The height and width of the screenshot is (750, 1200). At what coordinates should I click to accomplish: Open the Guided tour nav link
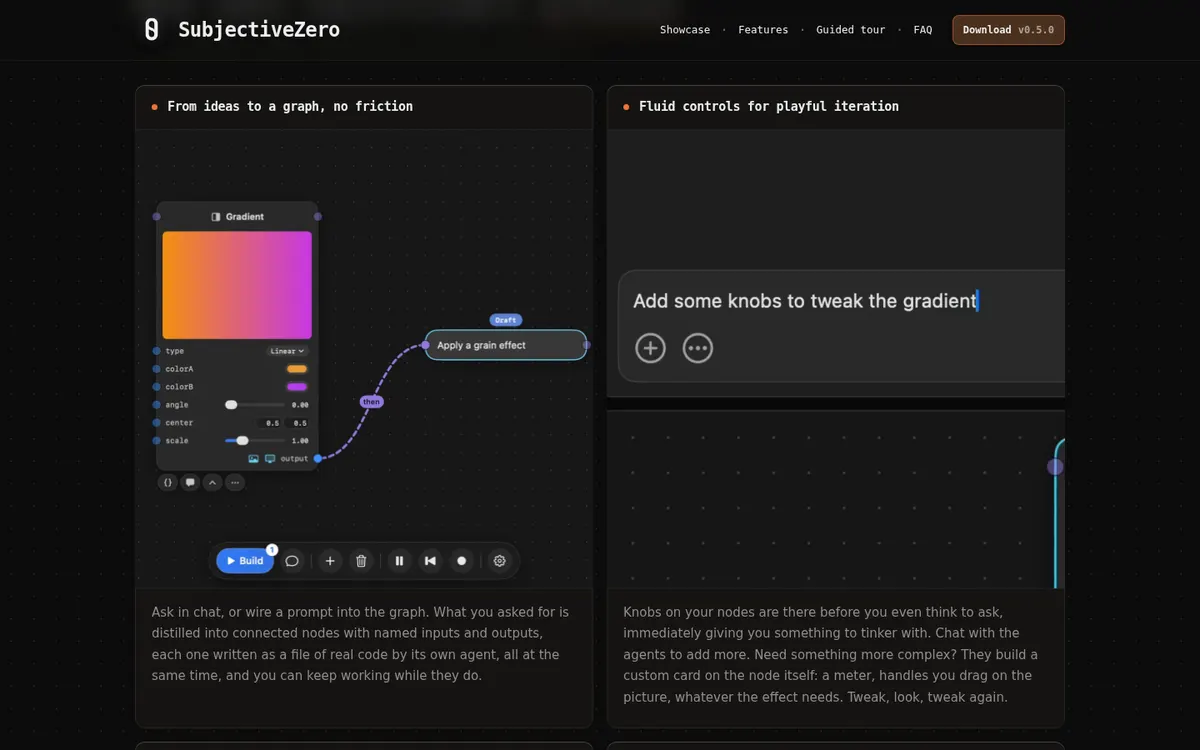click(x=850, y=30)
